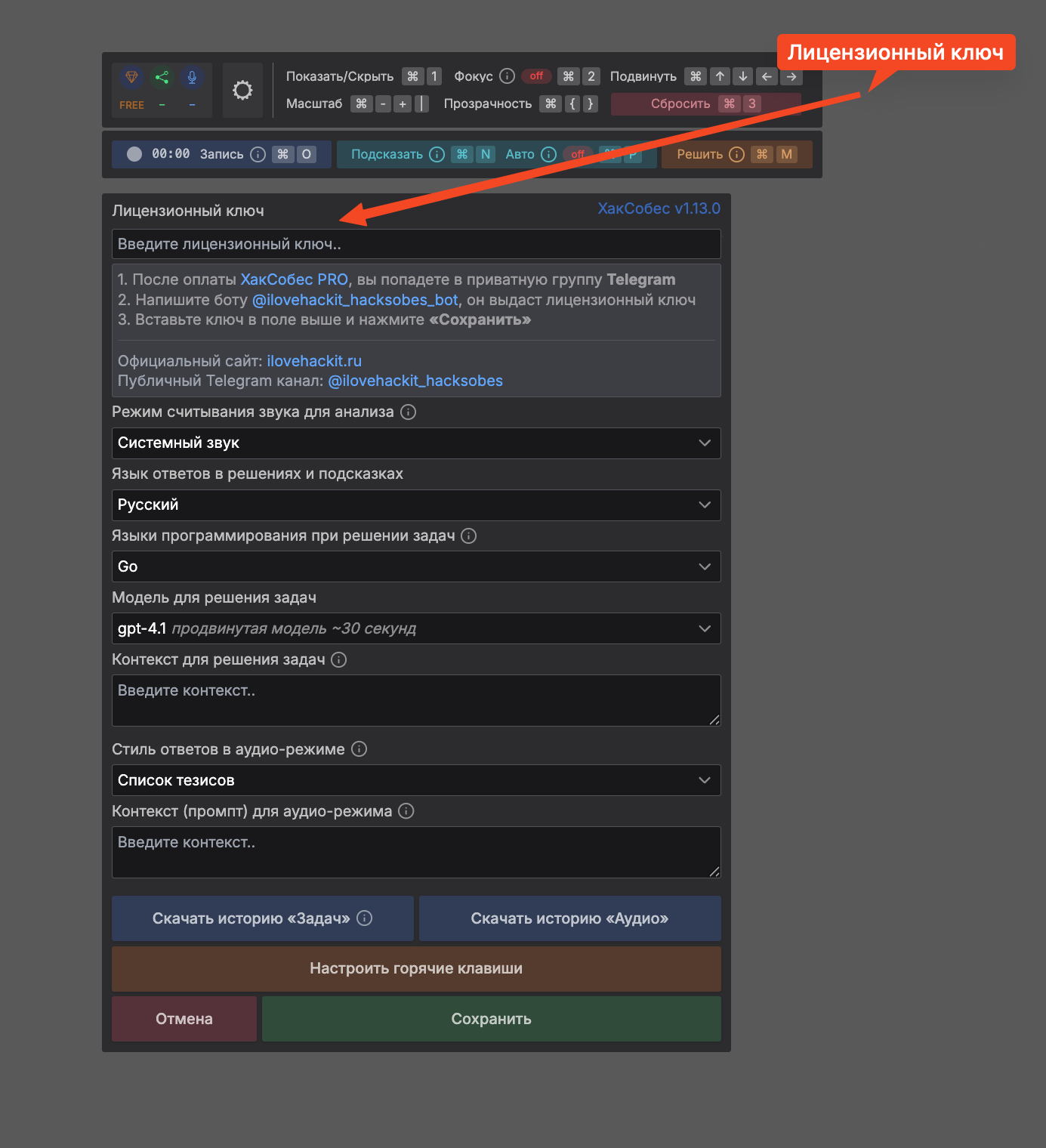Click the Запись label to start recording
Viewport: 1046px width, 1148px height.
221,154
